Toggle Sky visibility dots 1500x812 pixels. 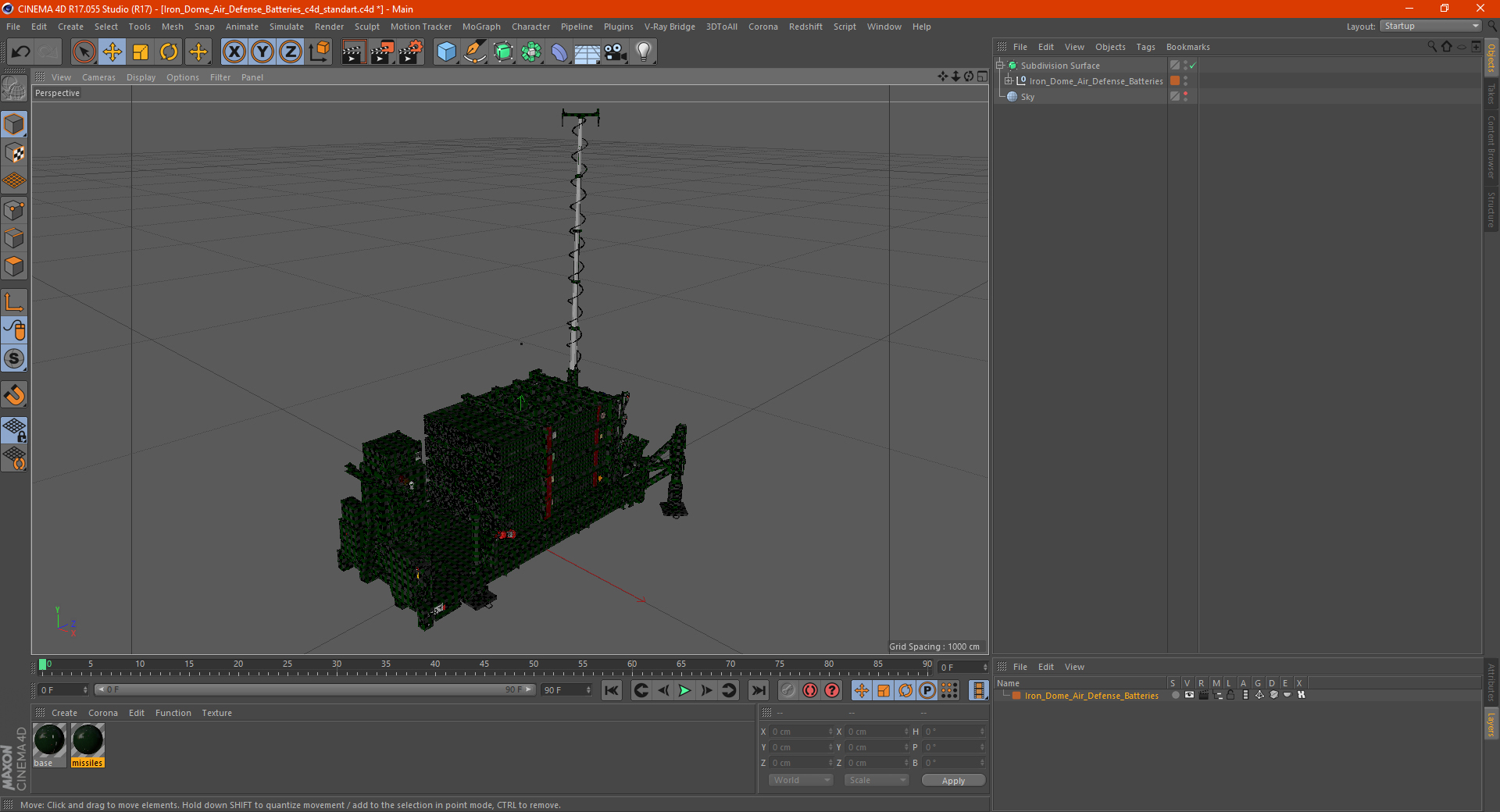point(1185,96)
